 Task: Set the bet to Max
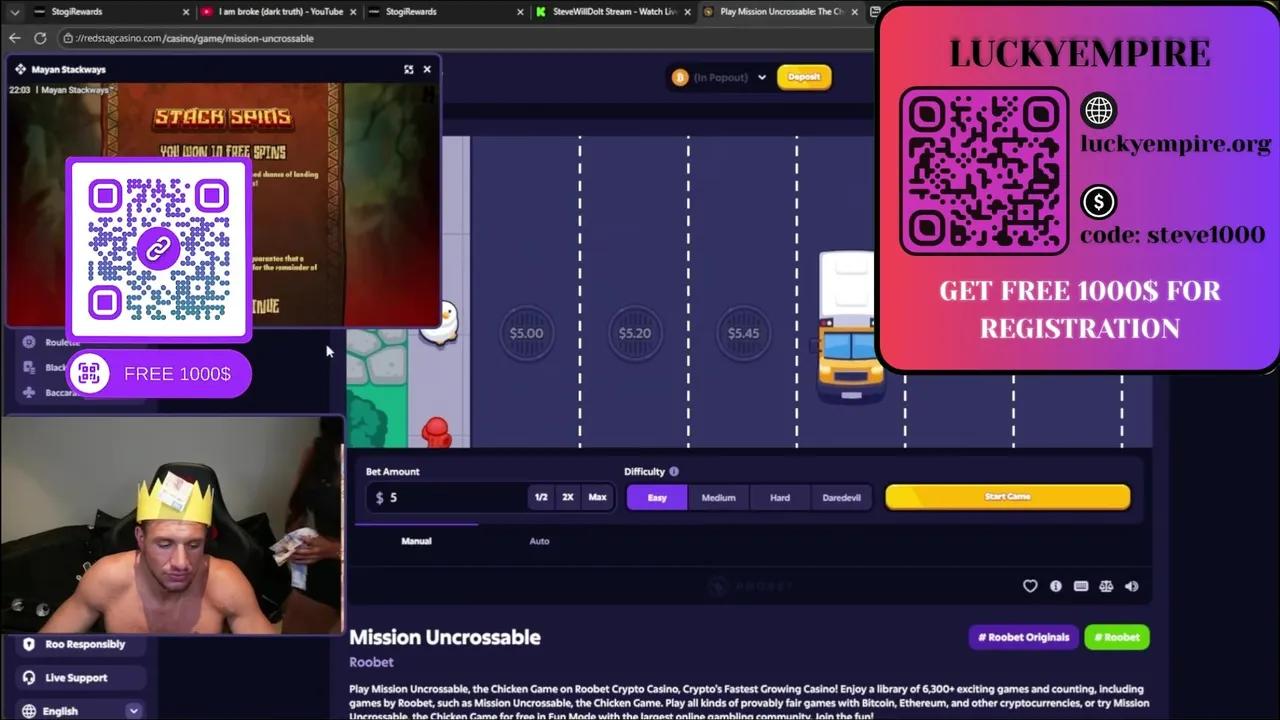(597, 497)
